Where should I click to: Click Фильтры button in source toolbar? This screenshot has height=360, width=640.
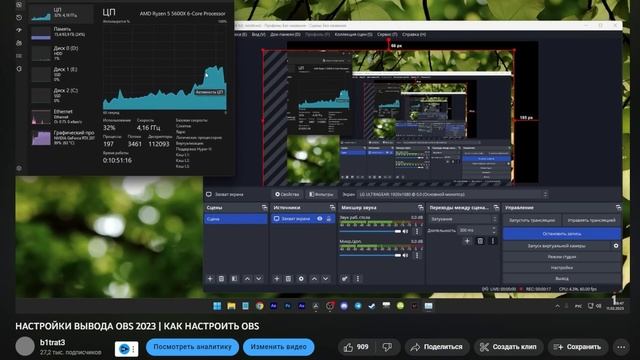pos(321,194)
